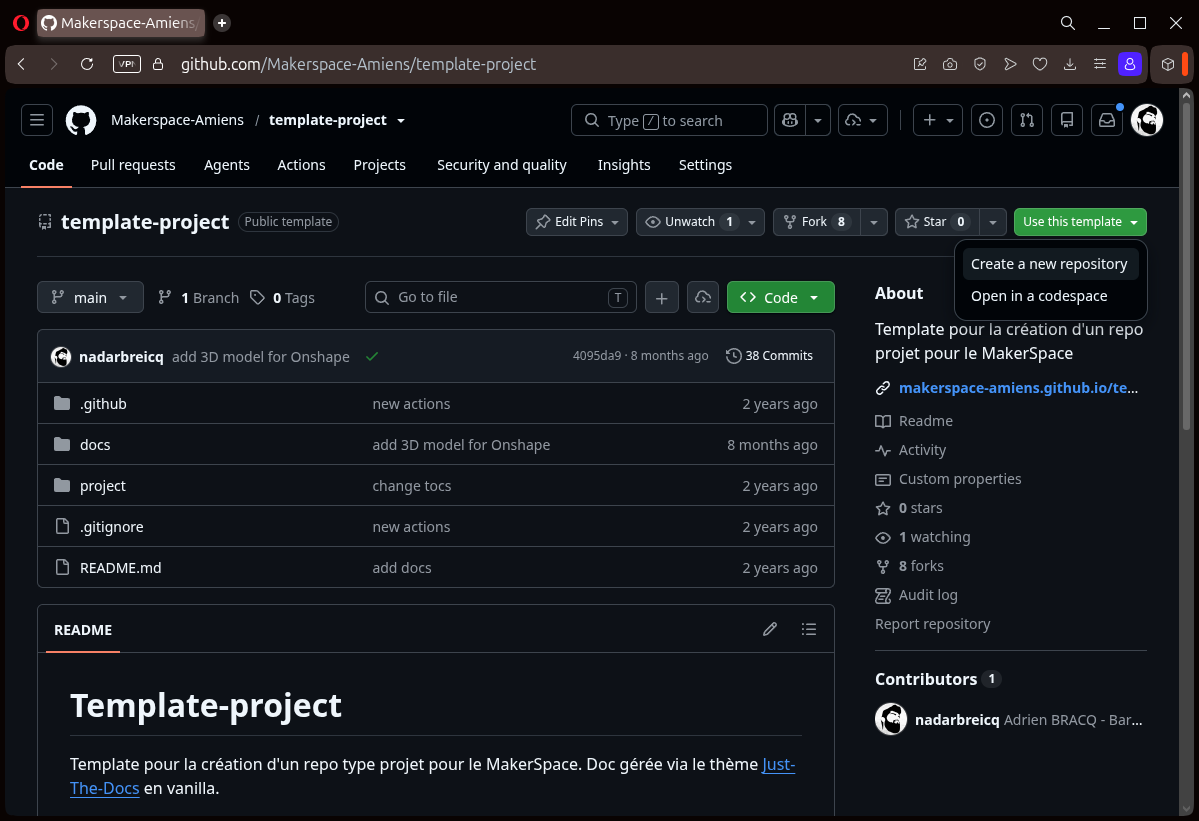Image resolution: width=1199 pixels, height=821 pixels.
Task: Reload the page in Opera
Action: point(87,64)
